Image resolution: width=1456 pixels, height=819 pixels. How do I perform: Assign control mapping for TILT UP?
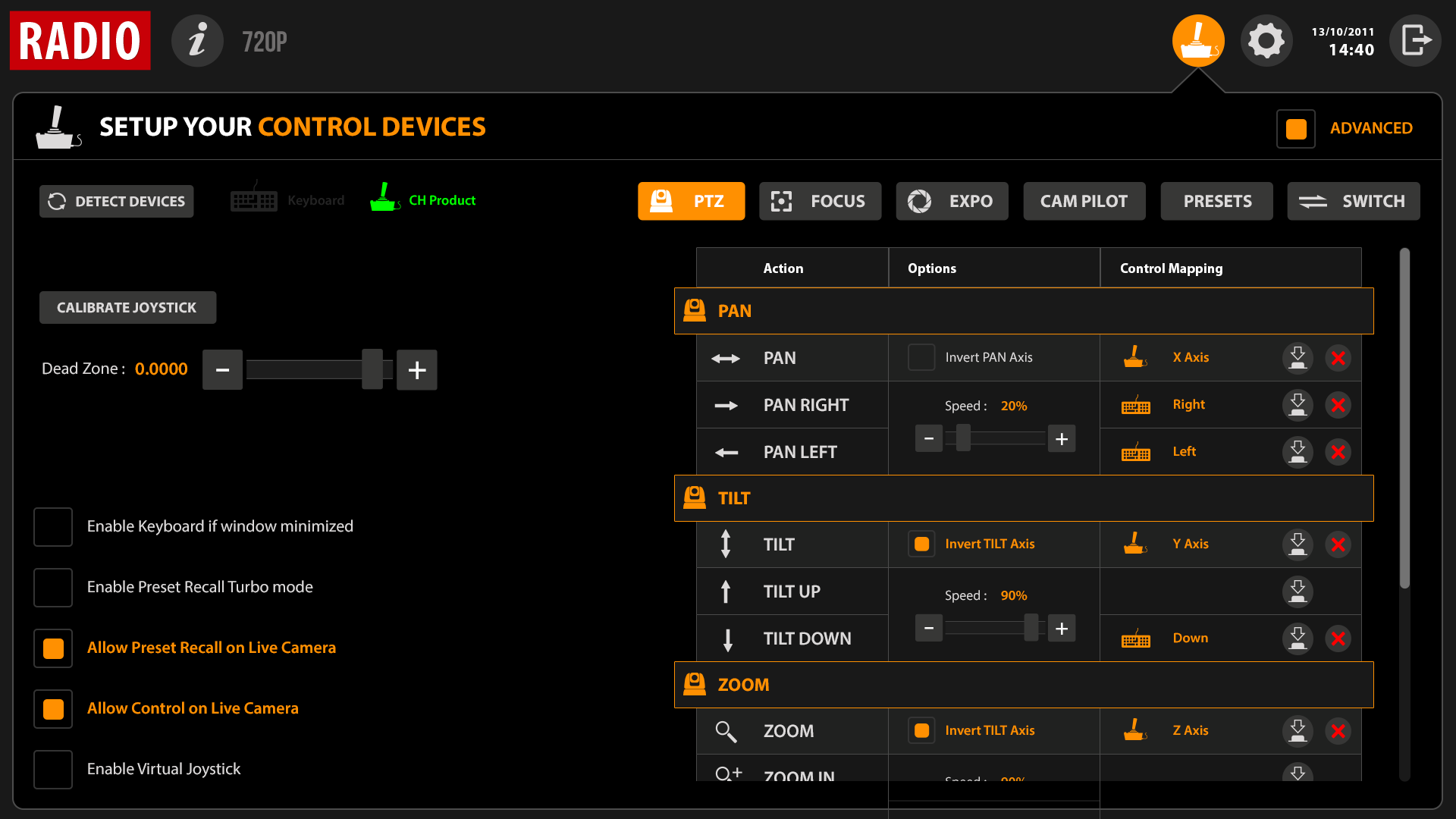coord(1298,591)
